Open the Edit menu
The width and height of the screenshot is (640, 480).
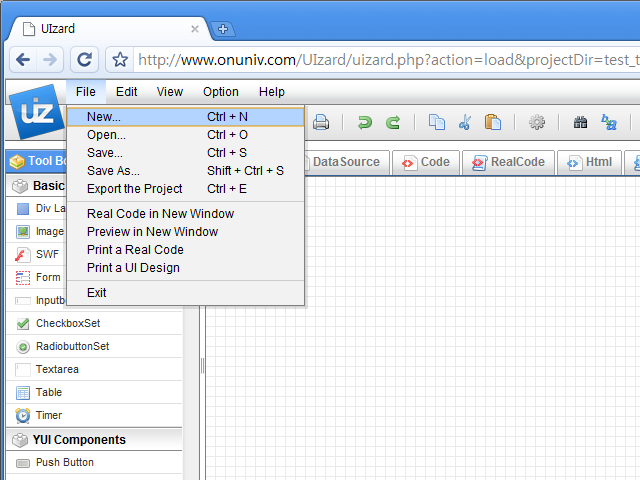127,92
